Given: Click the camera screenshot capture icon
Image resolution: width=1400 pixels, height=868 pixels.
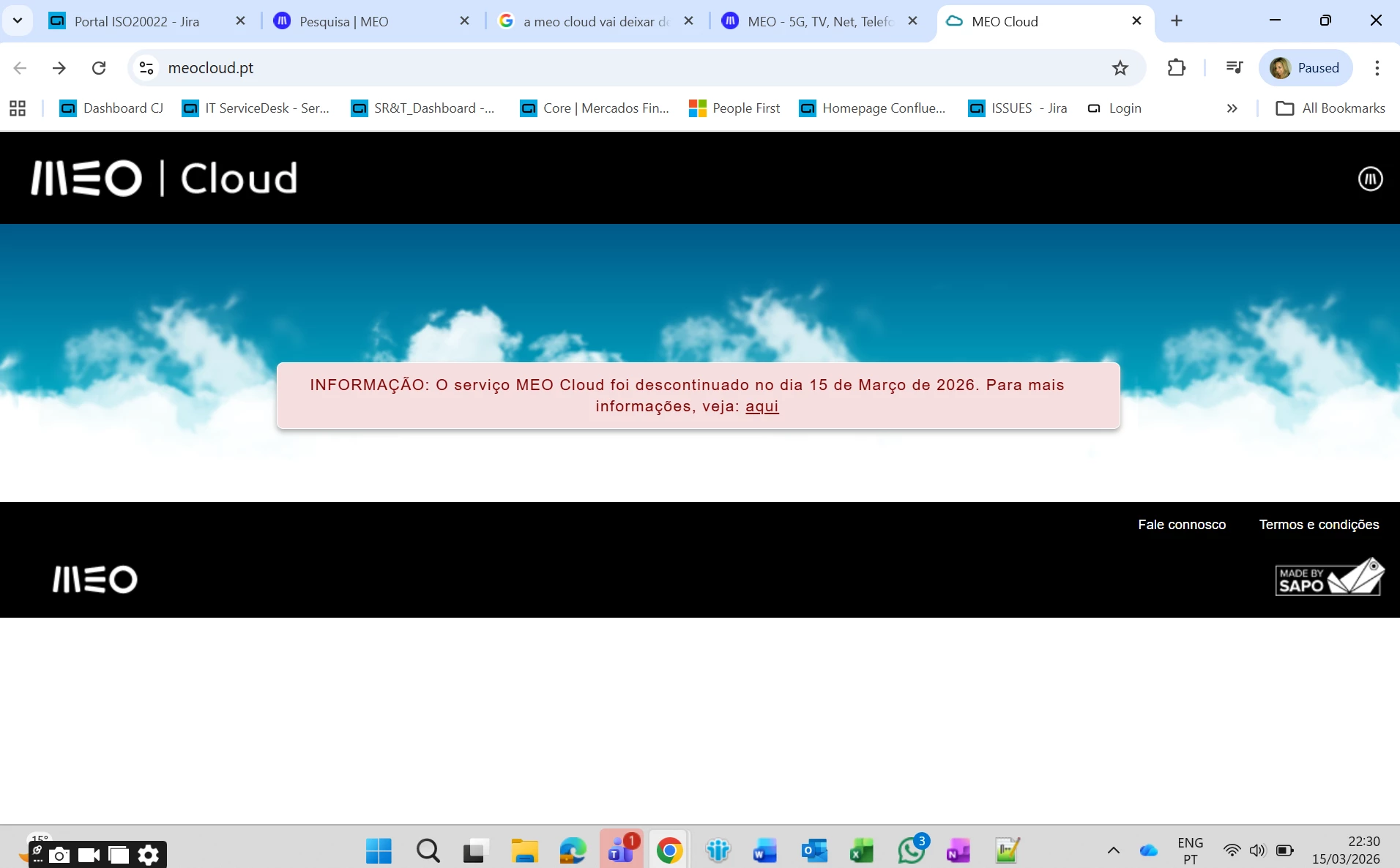Looking at the screenshot, I should coord(59,855).
